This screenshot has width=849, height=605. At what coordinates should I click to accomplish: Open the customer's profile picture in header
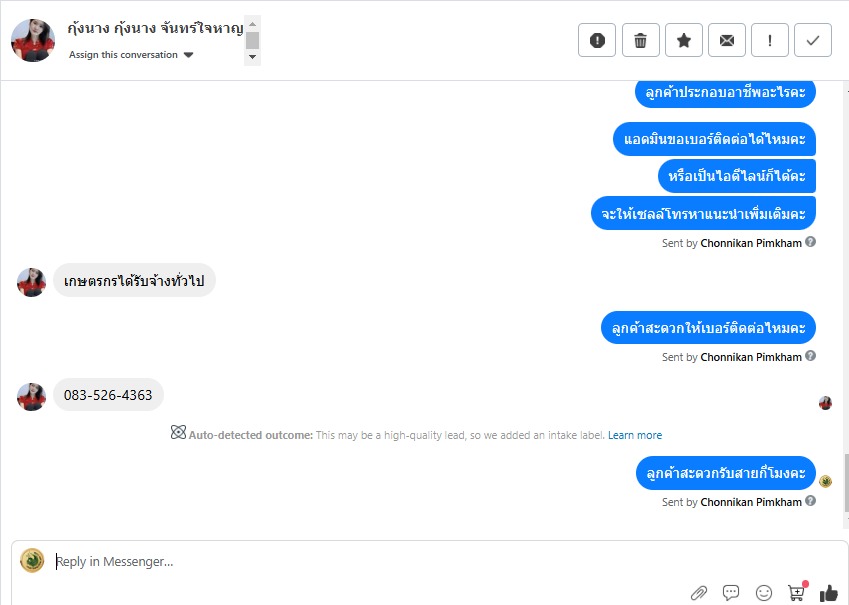point(32,40)
